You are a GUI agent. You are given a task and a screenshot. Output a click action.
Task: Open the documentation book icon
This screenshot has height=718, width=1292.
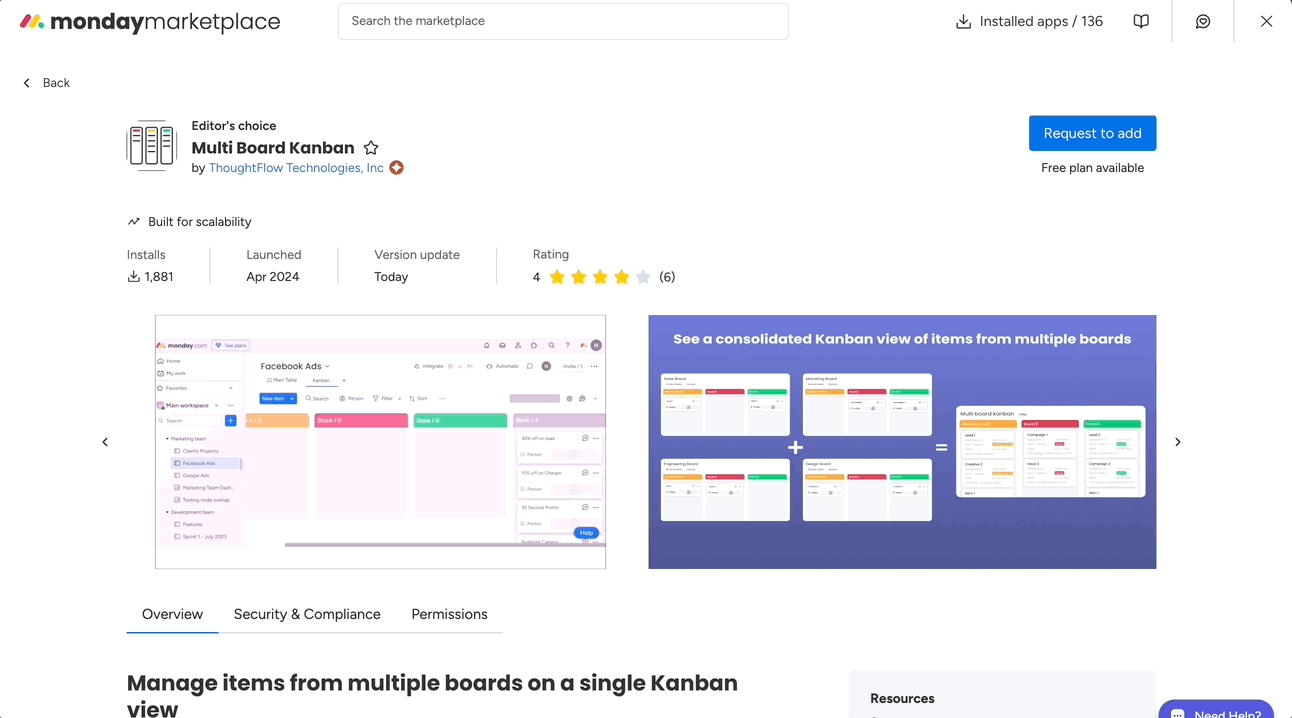[x=1141, y=21]
